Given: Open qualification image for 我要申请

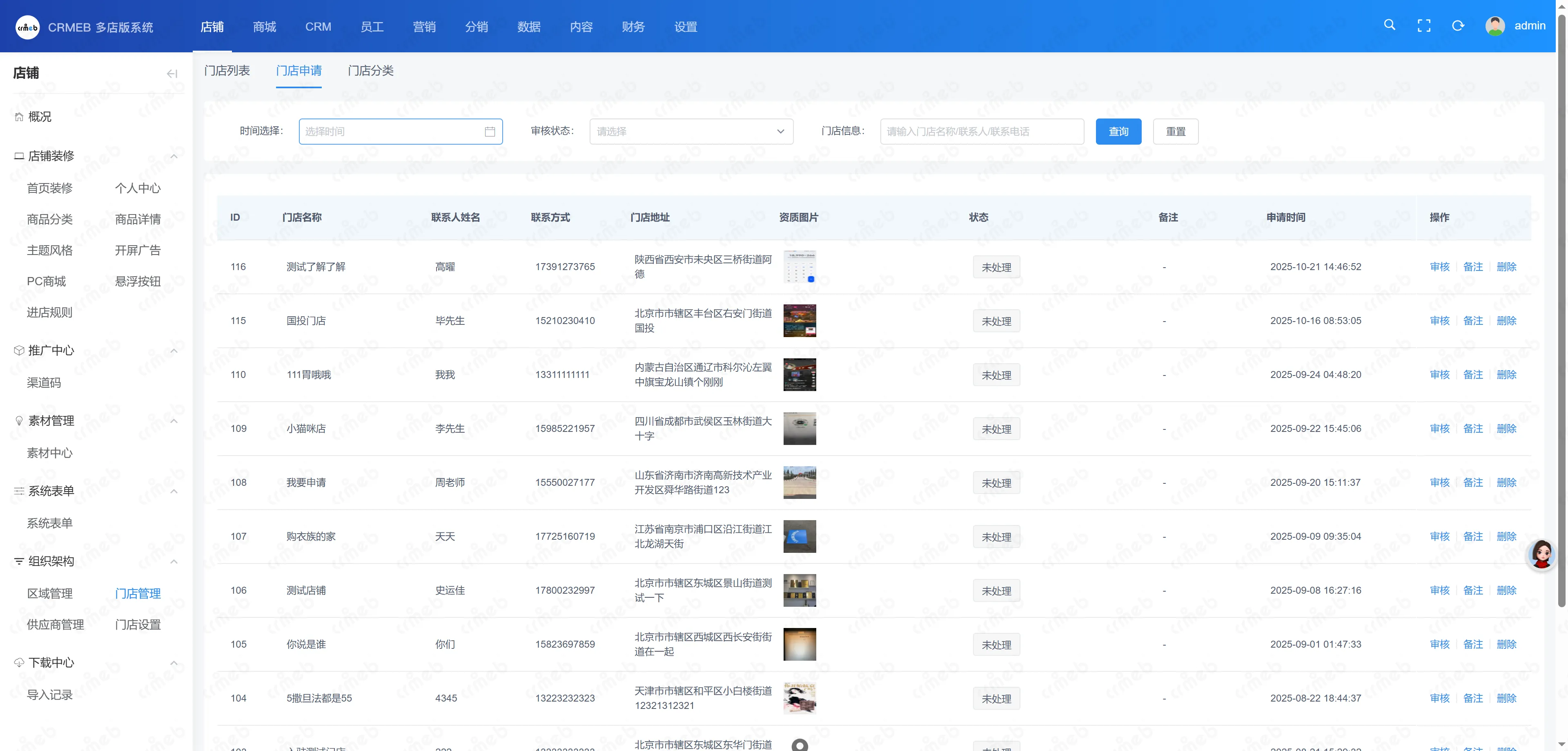Looking at the screenshot, I should pos(799,483).
